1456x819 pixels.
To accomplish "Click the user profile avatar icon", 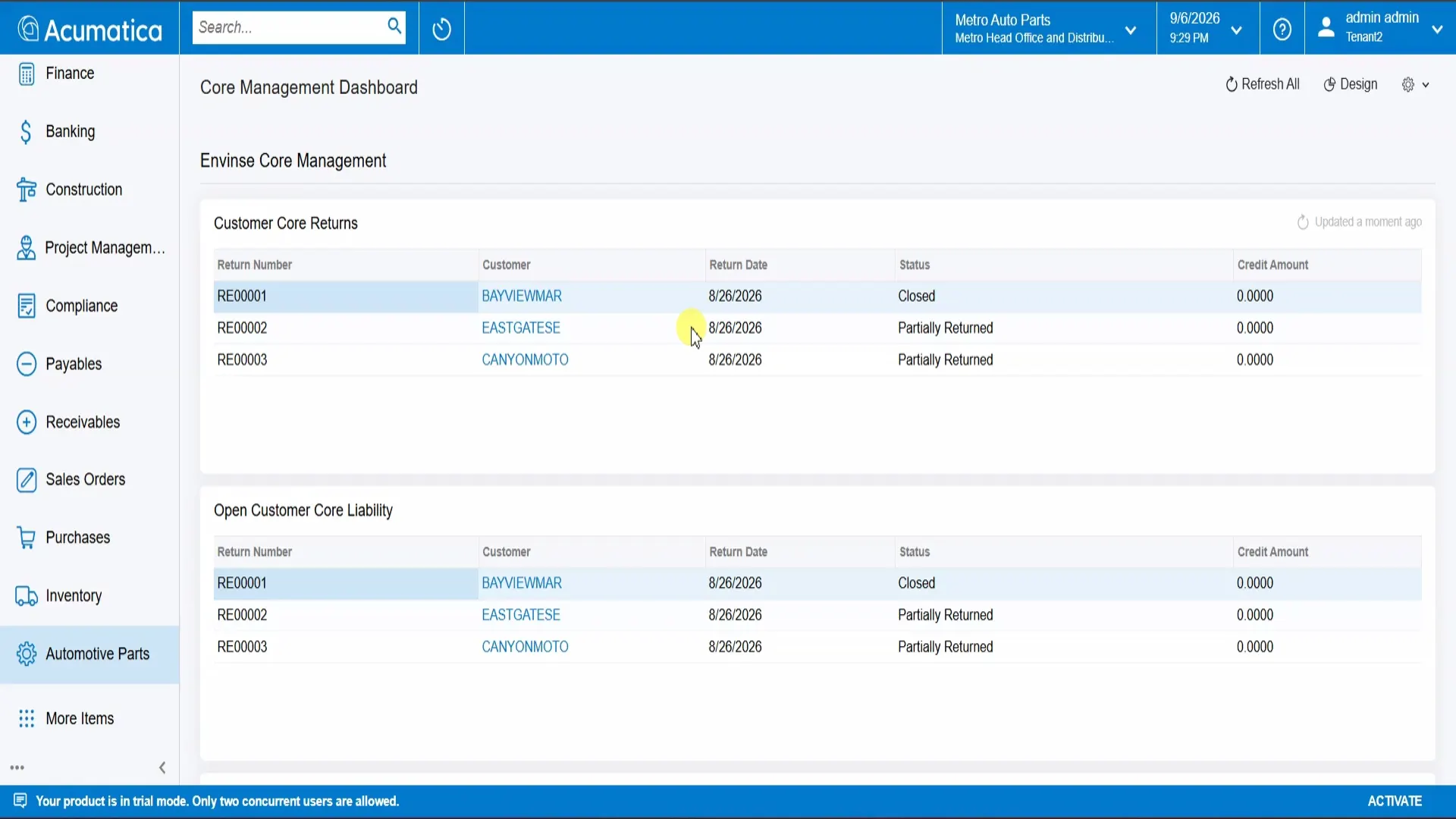I will tap(1326, 28).
